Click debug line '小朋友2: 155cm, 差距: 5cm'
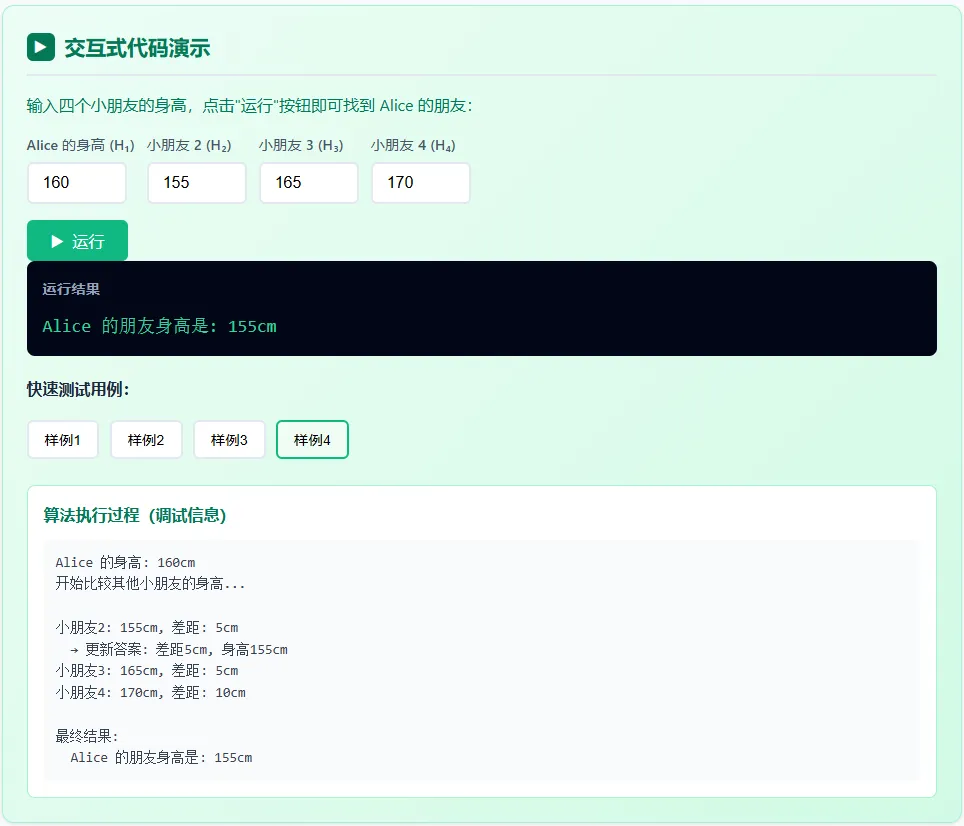 (x=147, y=627)
